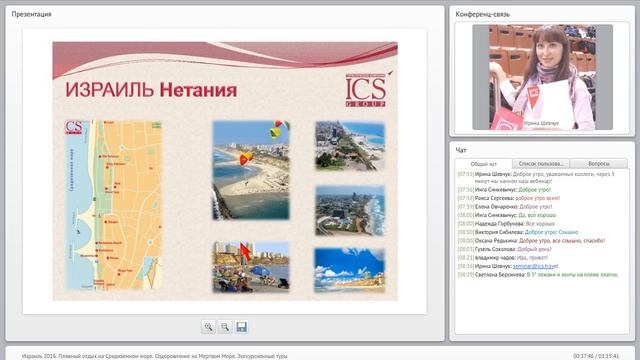Click the top-right aerial coastline photo
This screenshot has width=640, height=360.
pos(350,146)
